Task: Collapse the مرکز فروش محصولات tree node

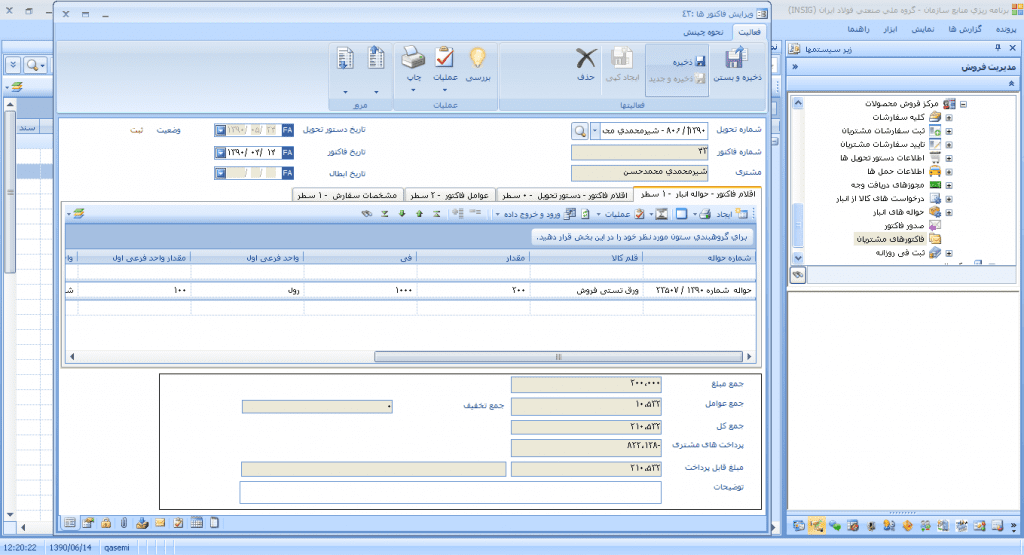Action: coord(964,104)
